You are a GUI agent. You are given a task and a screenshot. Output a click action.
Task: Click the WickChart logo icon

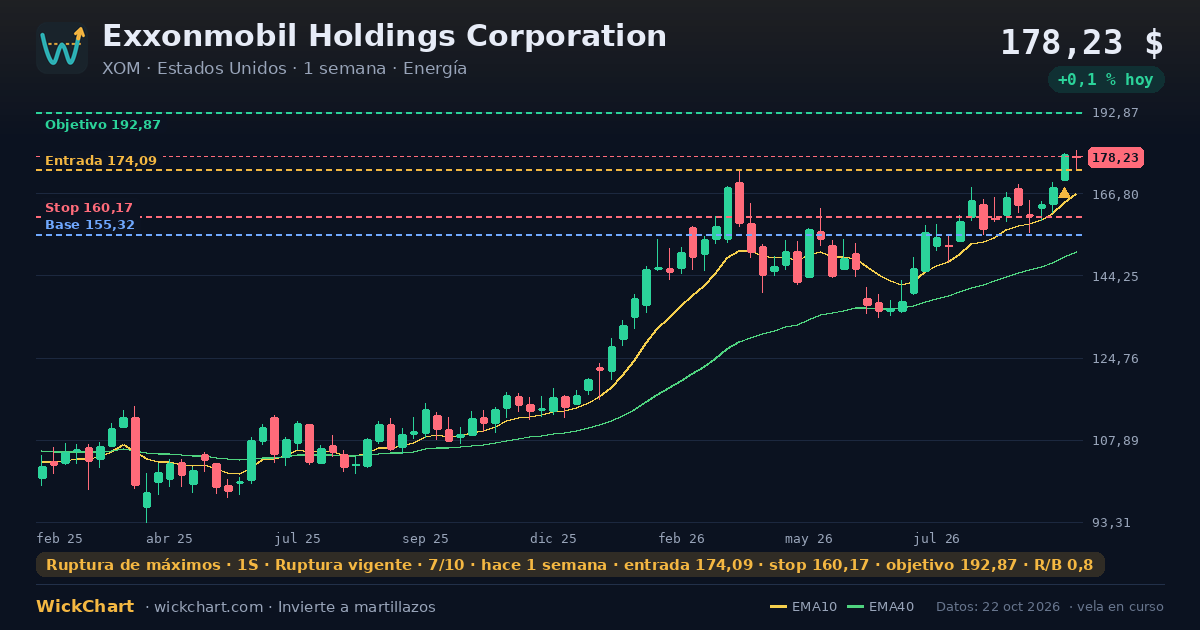point(62,48)
